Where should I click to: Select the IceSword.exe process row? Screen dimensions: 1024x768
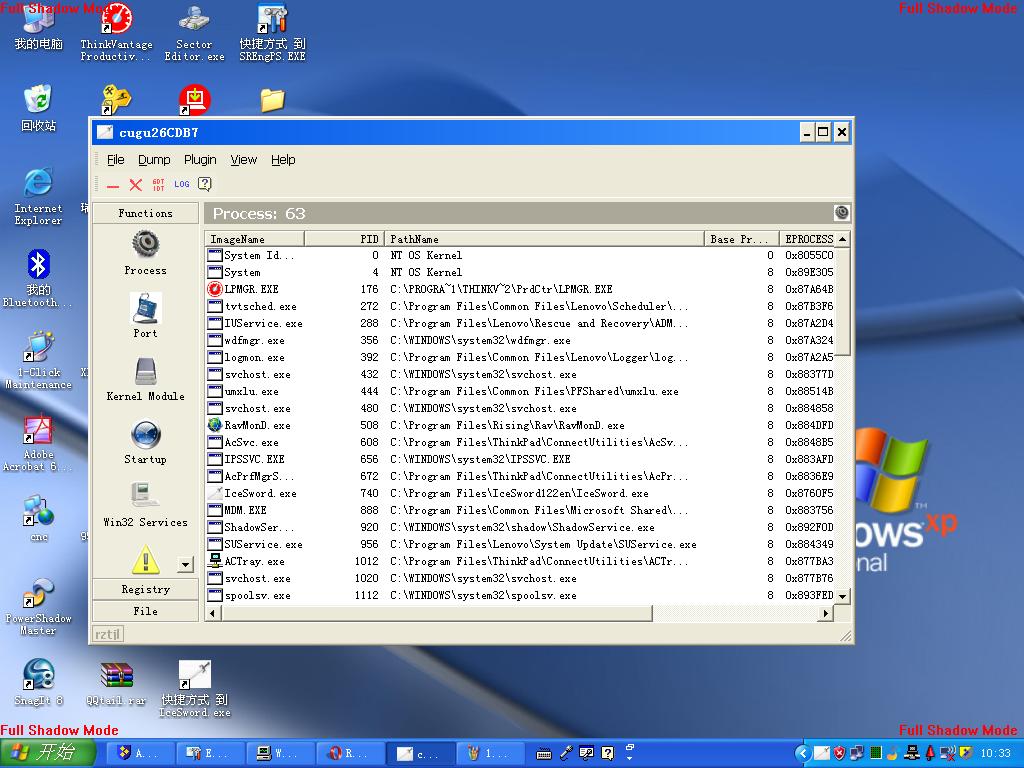(x=260, y=493)
